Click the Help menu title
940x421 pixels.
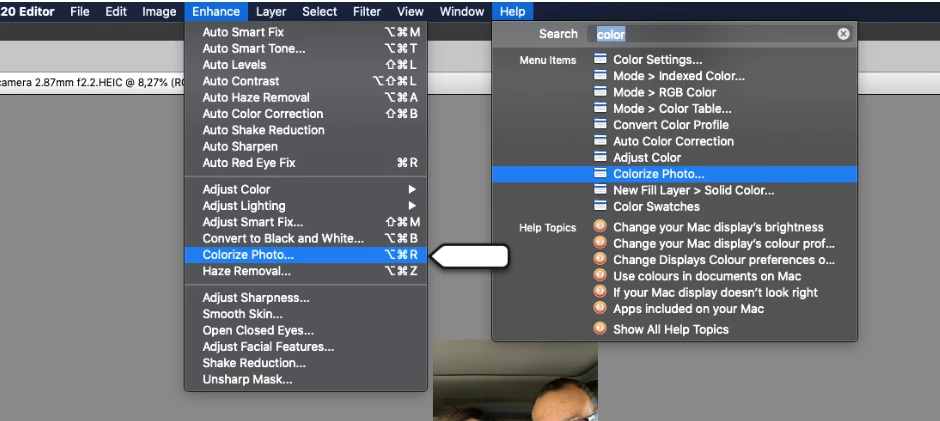coord(512,11)
